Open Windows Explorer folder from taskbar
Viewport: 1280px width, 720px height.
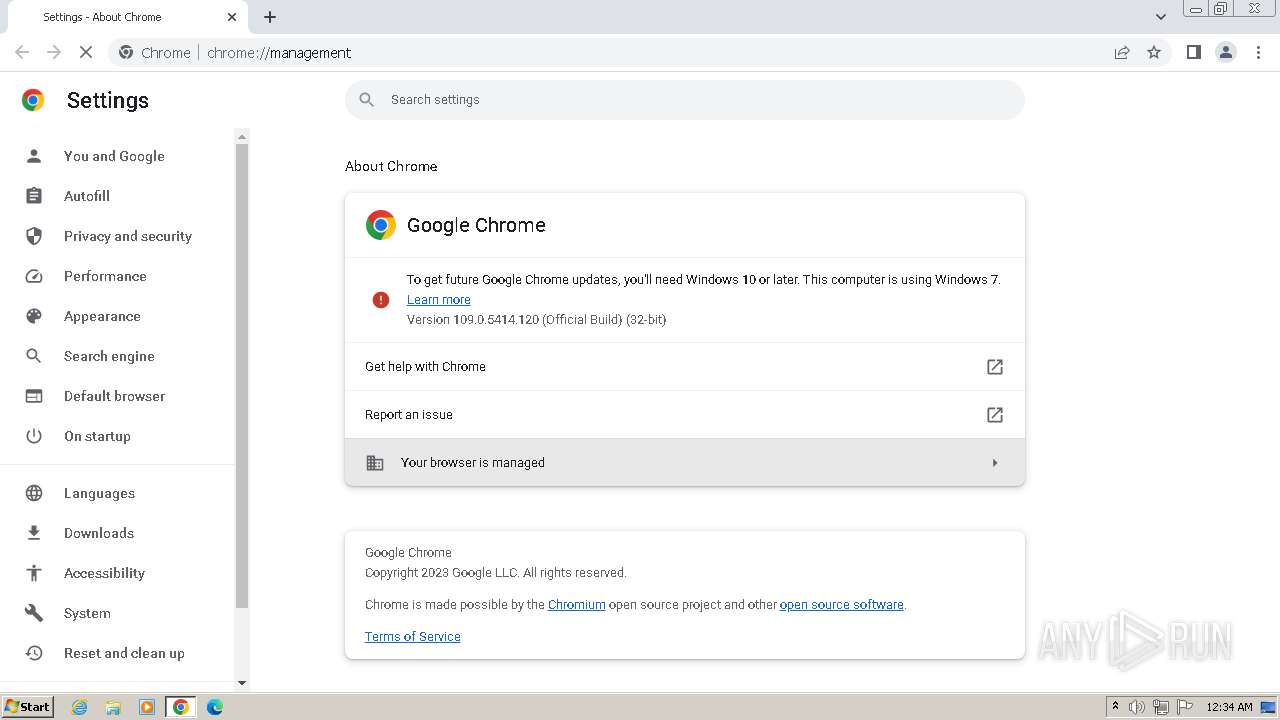(113, 707)
